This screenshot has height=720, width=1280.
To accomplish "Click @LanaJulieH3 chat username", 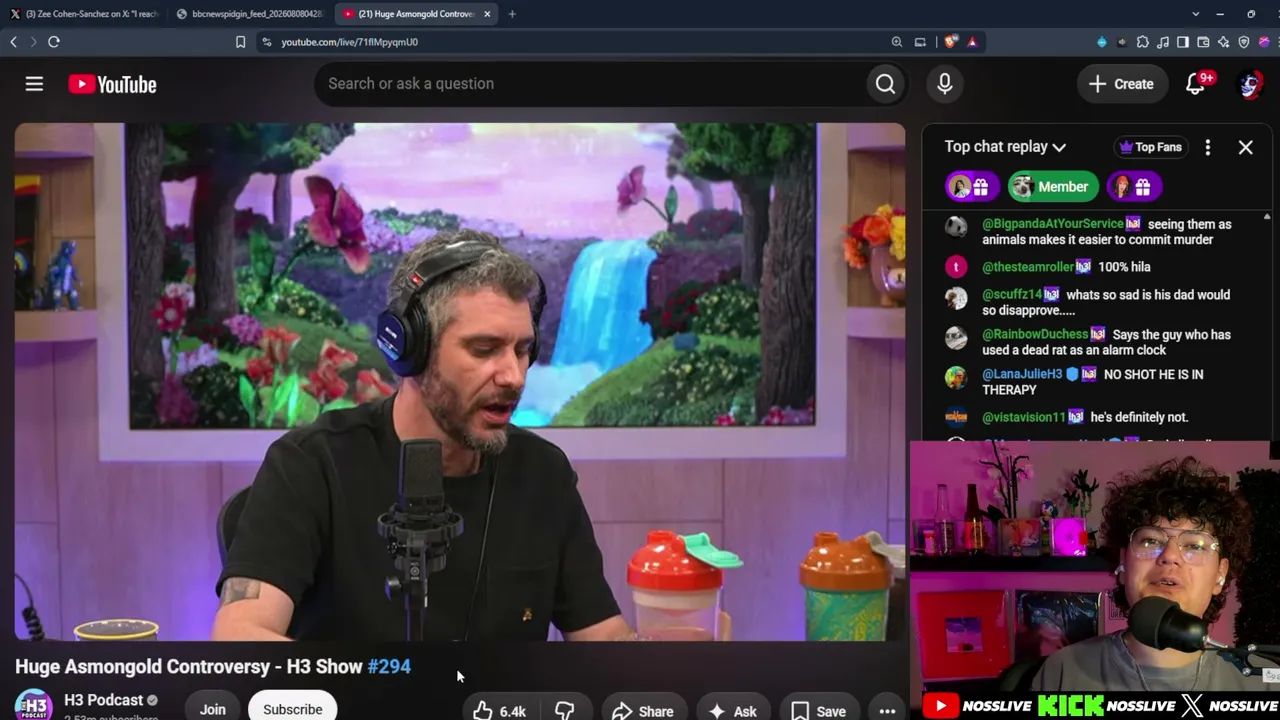I will click(1022, 374).
